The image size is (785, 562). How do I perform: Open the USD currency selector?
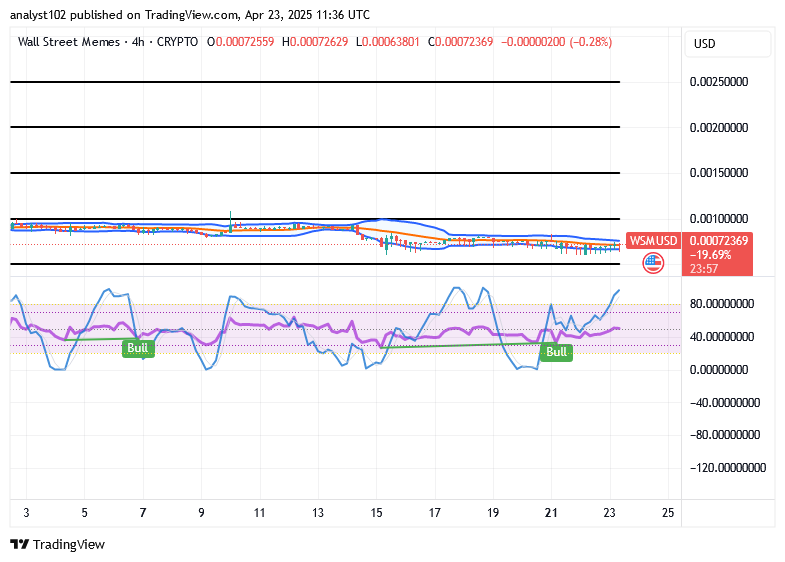point(727,44)
